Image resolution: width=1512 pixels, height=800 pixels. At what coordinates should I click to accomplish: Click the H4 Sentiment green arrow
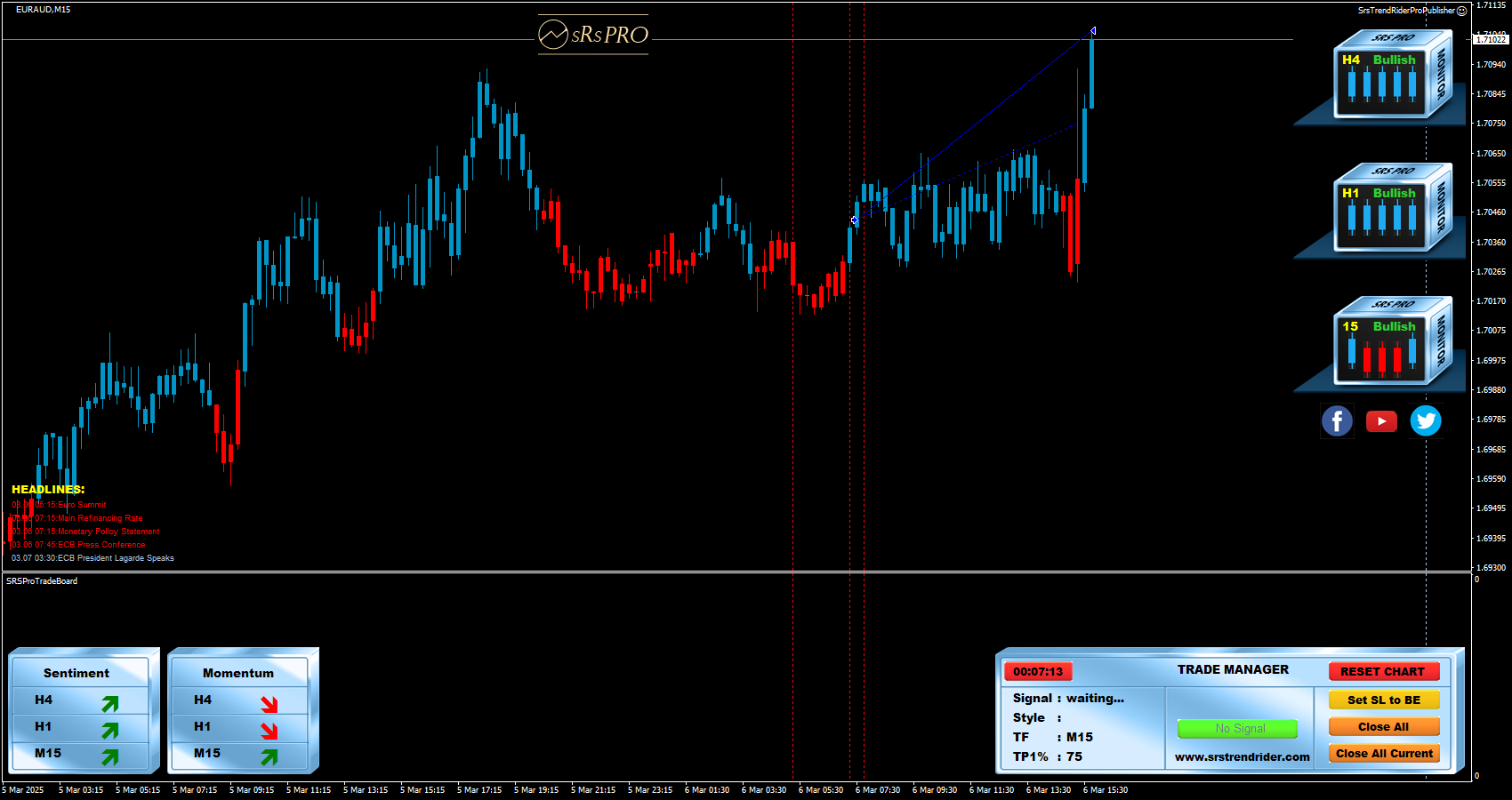[x=109, y=704]
